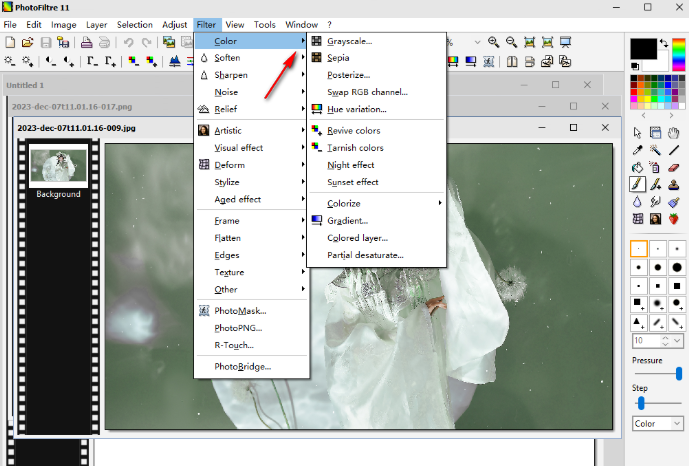Image resolution: width=689 pixels, height=466 pixels.
Task: Select the Spray can tool
Action: (x=656, y=167)
